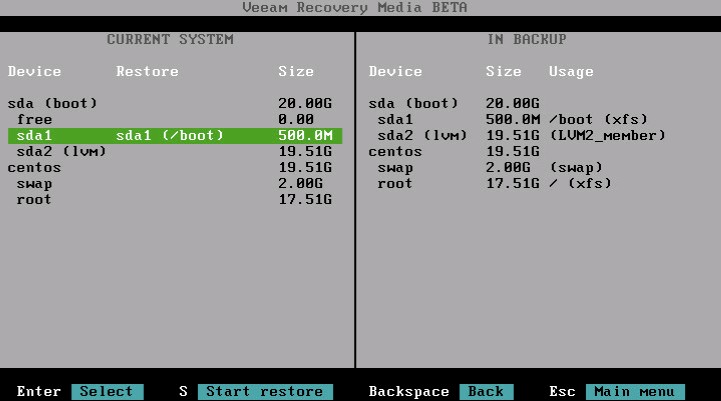721x401 pixels.
Task: Click the Usage column header
Action: pos(571,72)
